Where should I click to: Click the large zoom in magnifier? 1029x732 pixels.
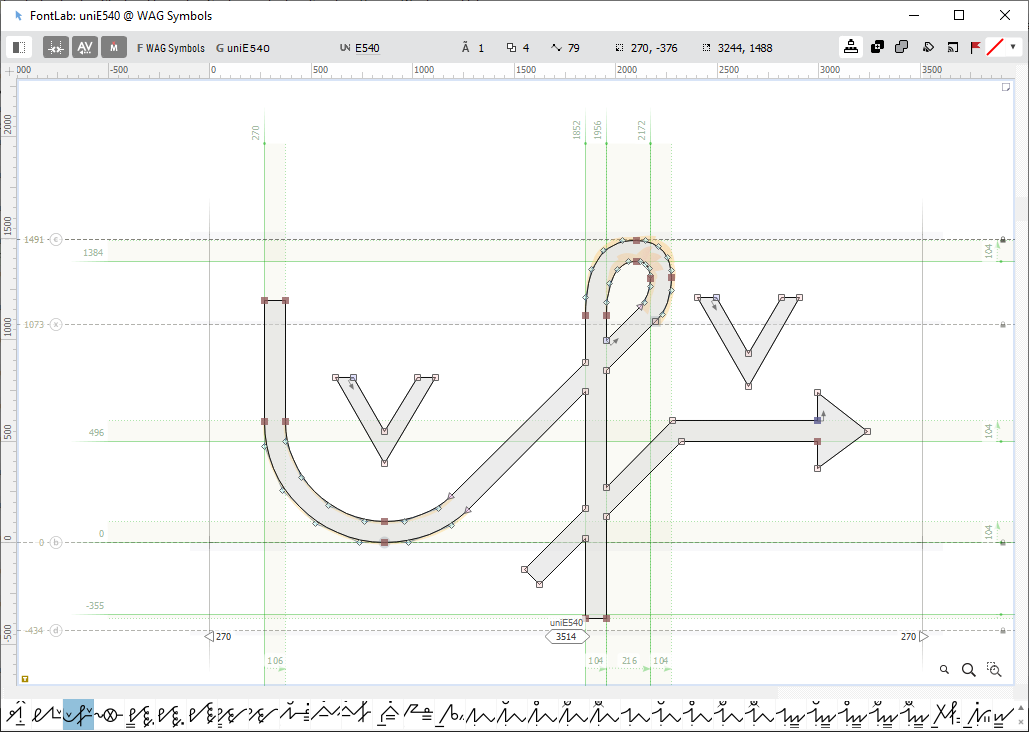[x=968, y=670]
